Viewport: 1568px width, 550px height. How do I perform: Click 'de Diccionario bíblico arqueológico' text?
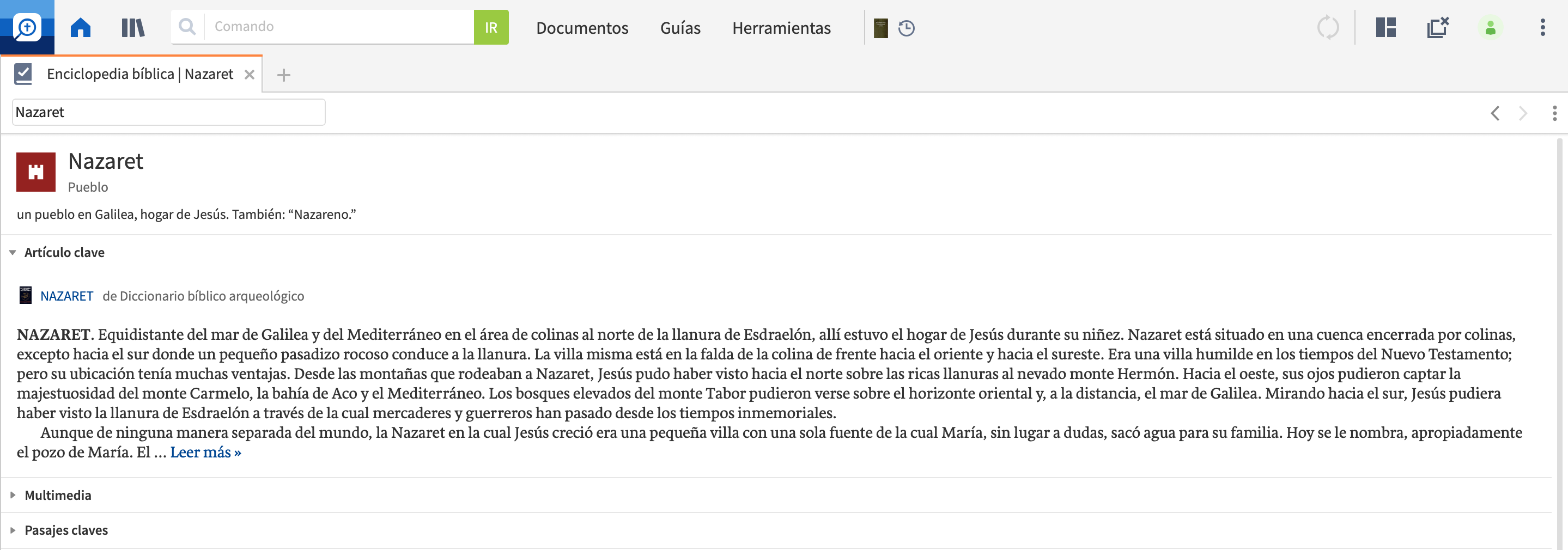[x=203, y=296]
